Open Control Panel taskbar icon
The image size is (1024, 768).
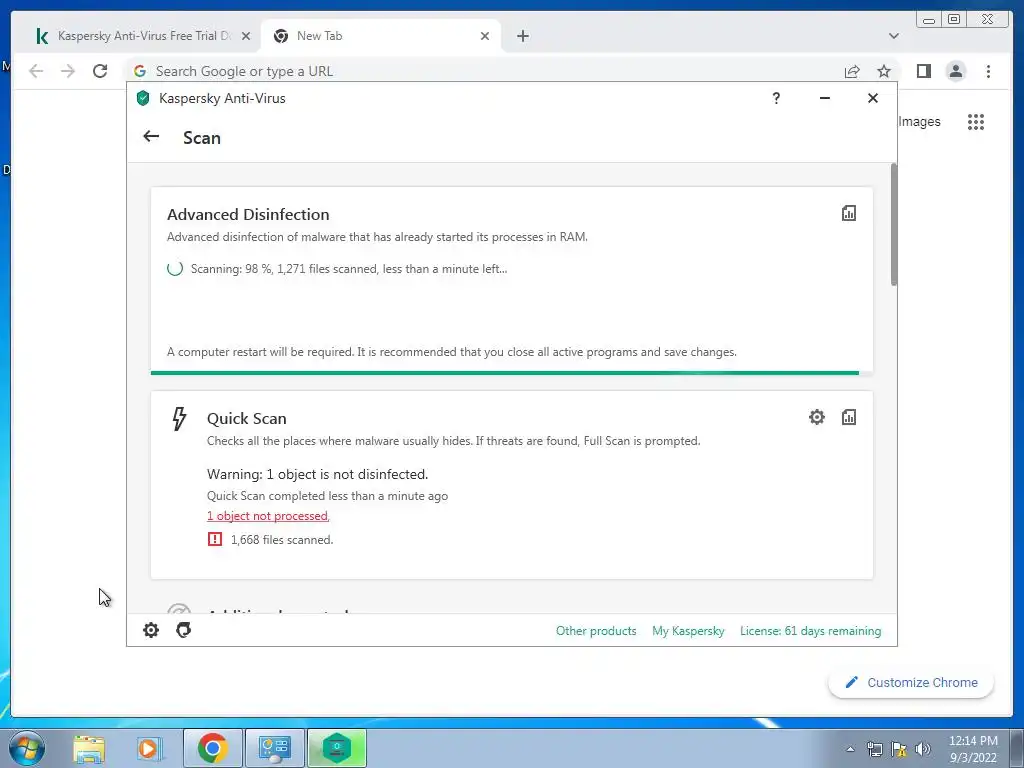click(x=274, y=748)
